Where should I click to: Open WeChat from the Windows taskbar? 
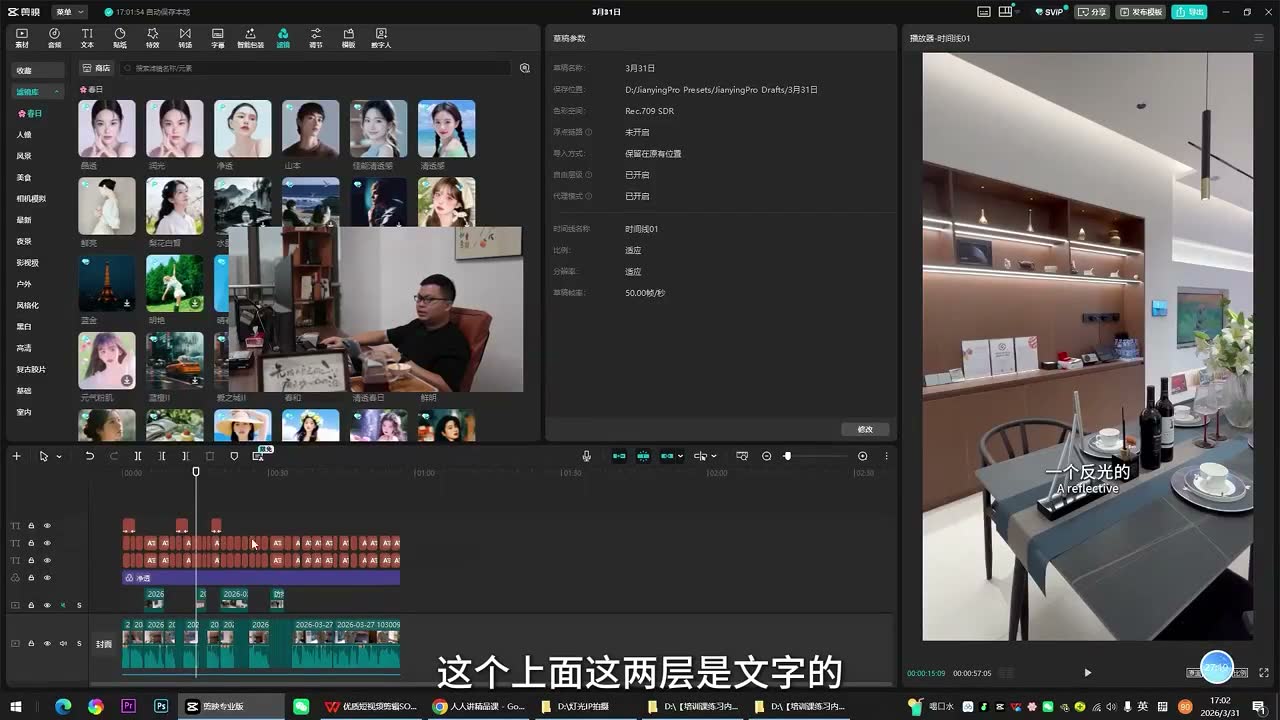(x=301, y=706)
